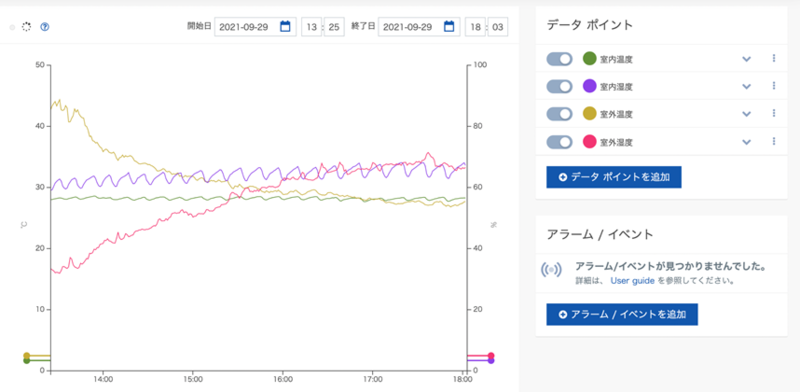The width and height of the screenshot is (800, 392).
Task: Open the start date calendar picker
Action: pyautogui.click(x=285, y=27)
